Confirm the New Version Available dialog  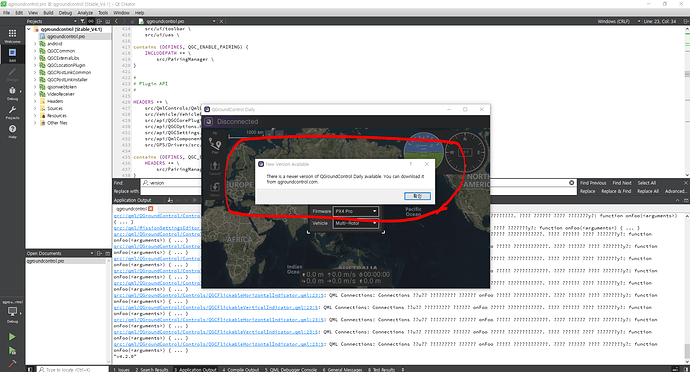(417, 196)
